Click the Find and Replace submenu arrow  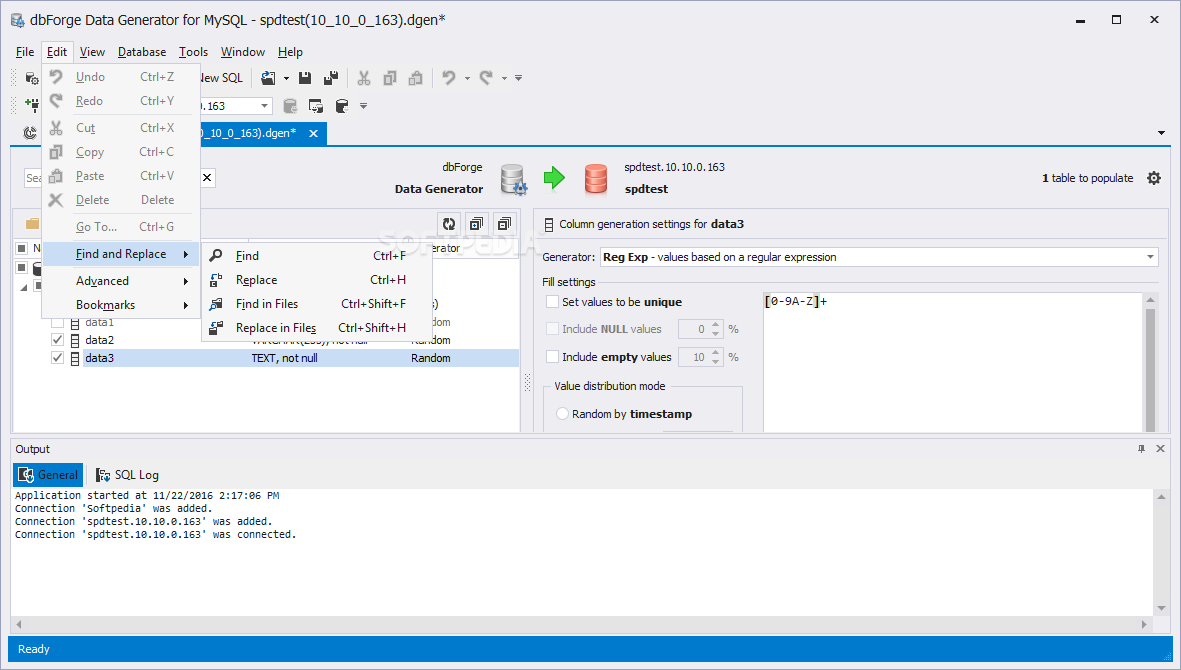186,254
